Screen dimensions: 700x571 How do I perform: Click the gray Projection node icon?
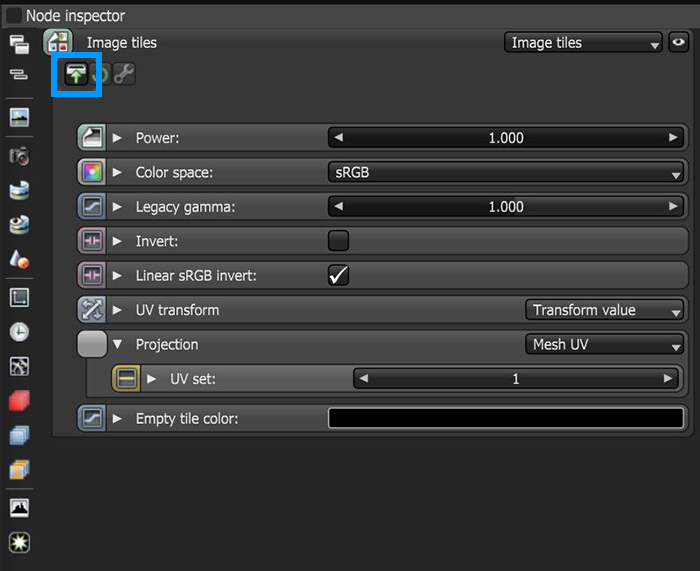tap(92, 344)
